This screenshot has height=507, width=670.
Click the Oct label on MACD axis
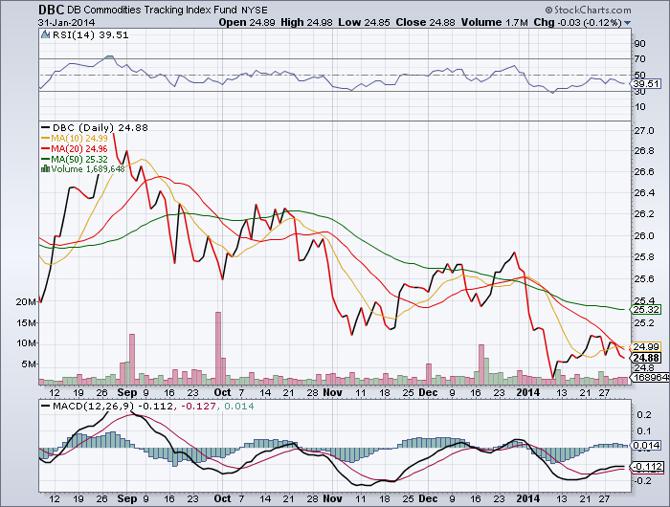pos(222,498)
